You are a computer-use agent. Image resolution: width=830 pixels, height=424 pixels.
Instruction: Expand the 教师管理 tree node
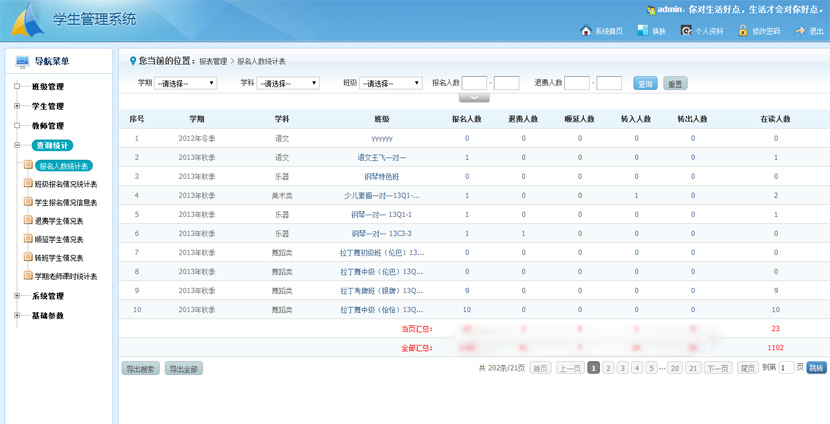tap(17, 126)
